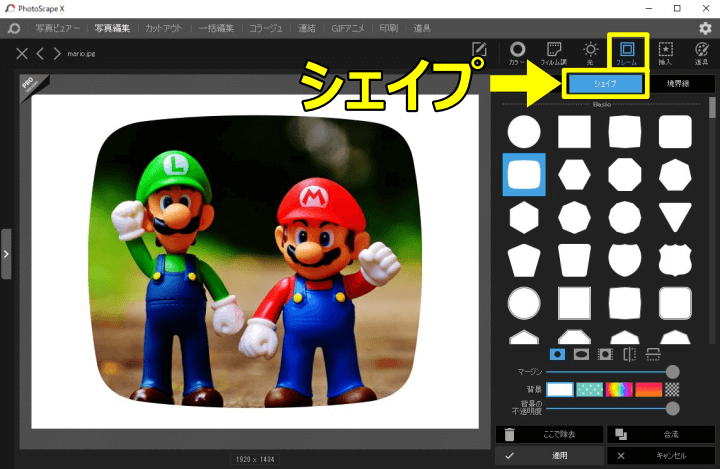Click the Basic category heading
The height and width of the screenshot is (469, 720).
pyautogui.click(x=602, y=105)
